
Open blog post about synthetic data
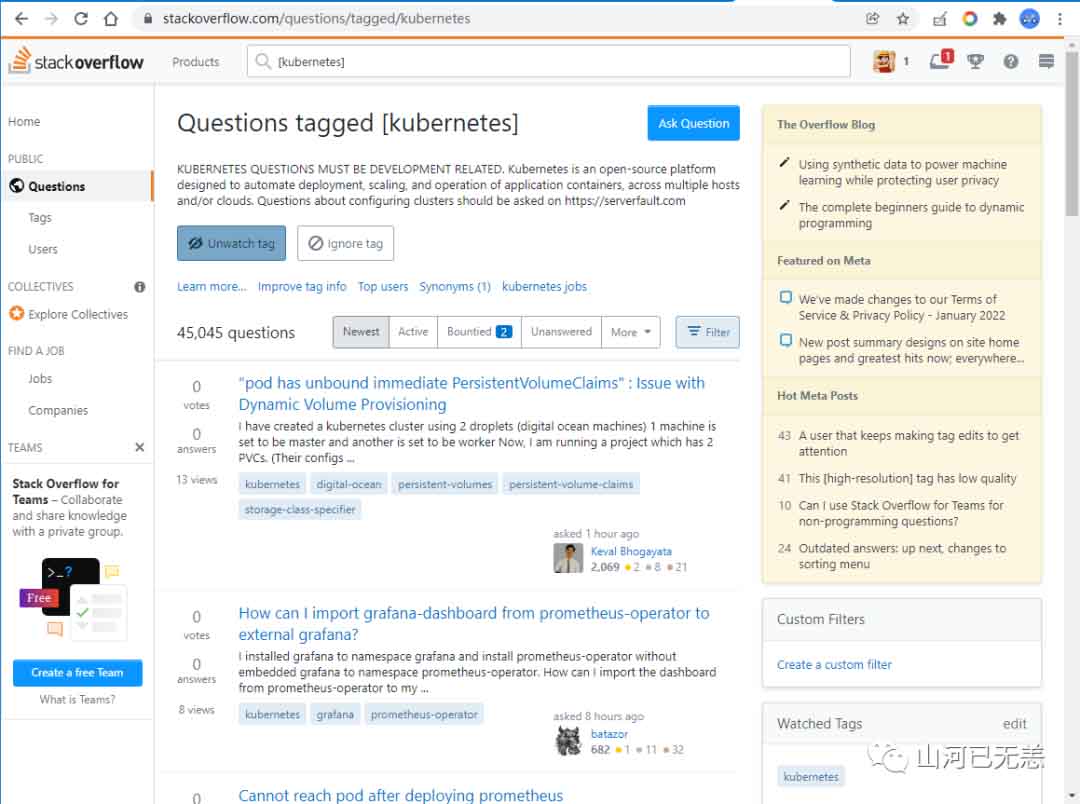(902, 172)
